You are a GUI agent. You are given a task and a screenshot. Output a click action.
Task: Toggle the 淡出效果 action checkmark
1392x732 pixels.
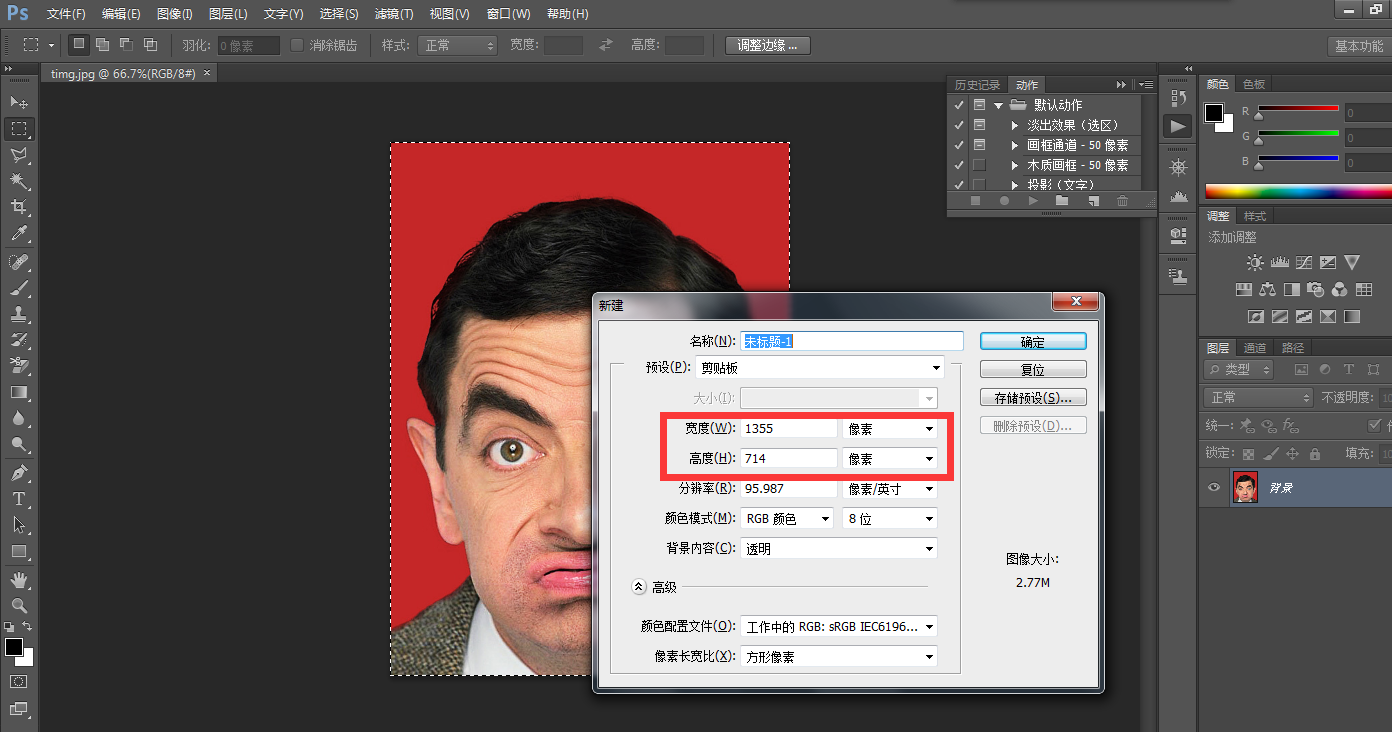(x=959, y=125)
